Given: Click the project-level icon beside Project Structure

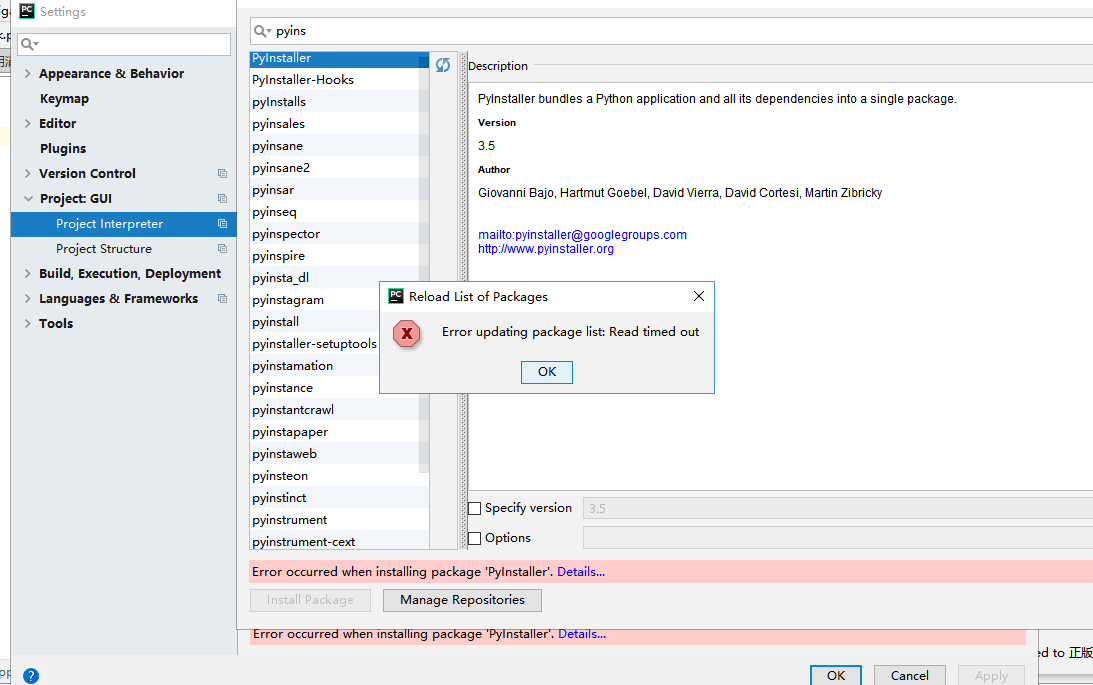Looking at the screenshot, I should pos(222,249).
